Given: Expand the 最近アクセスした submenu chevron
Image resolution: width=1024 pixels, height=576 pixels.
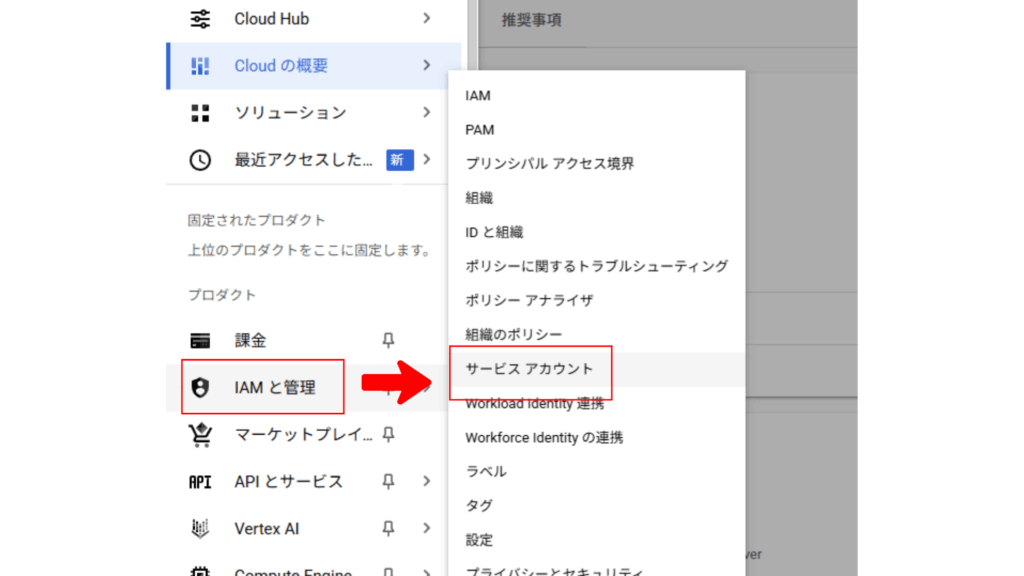Looking at the screenshot, I should pyautogui.click(x=426, y=159).
